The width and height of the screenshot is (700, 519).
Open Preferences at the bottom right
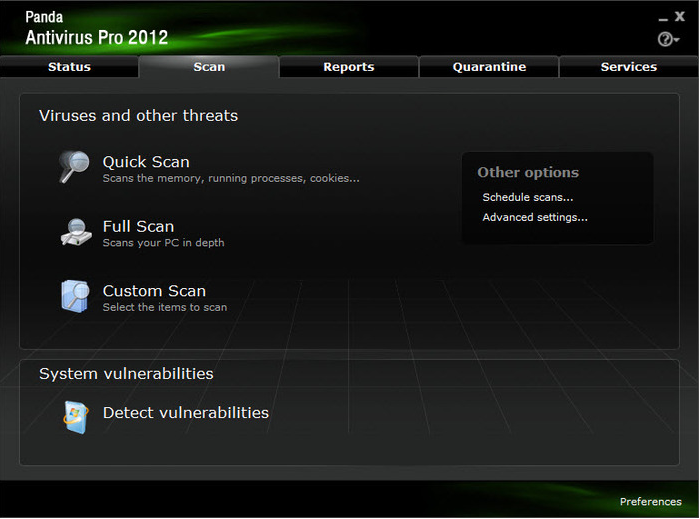(x=650, y=502)
